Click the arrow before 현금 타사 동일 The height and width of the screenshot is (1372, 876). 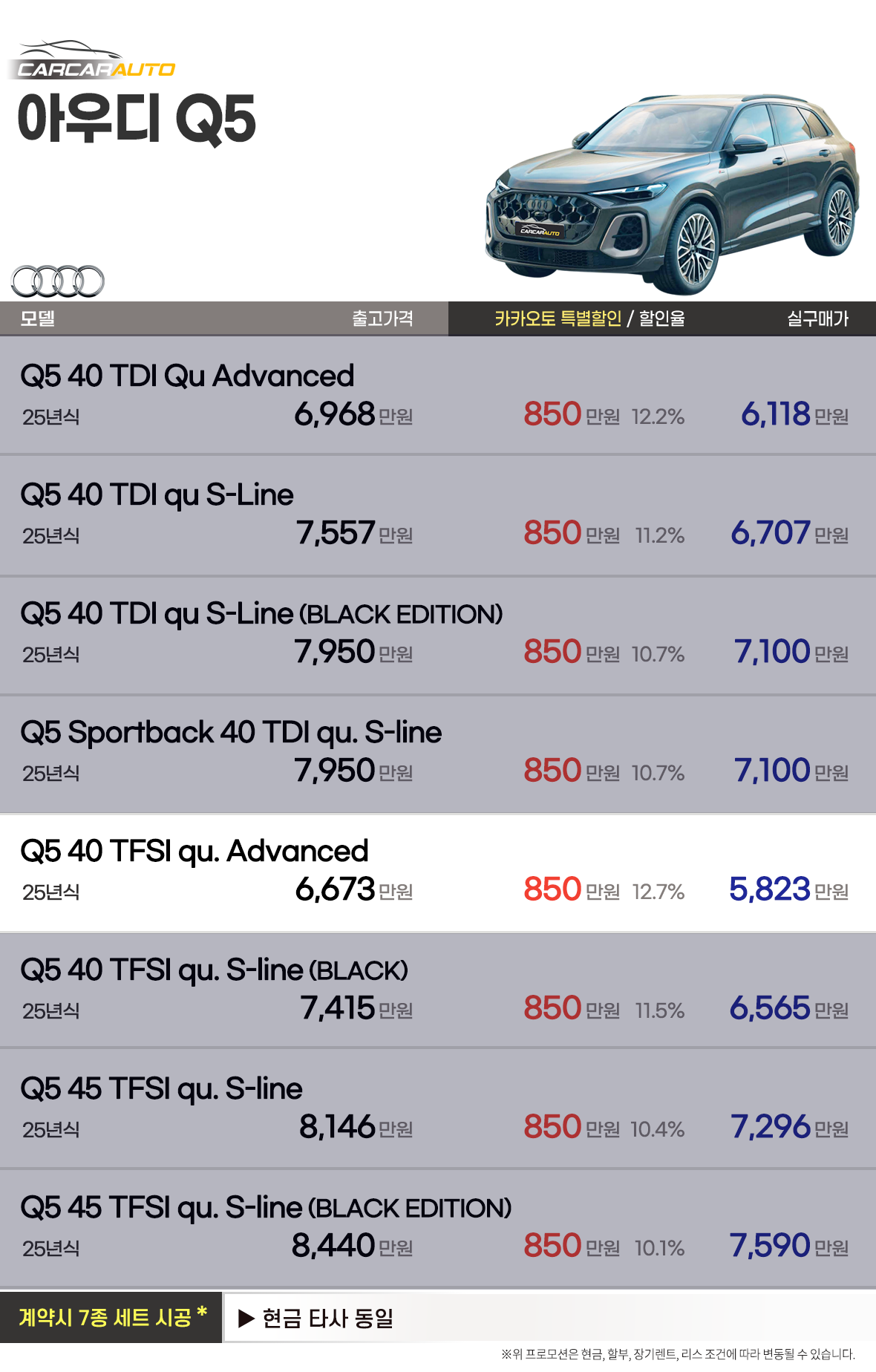[246, 1319]
